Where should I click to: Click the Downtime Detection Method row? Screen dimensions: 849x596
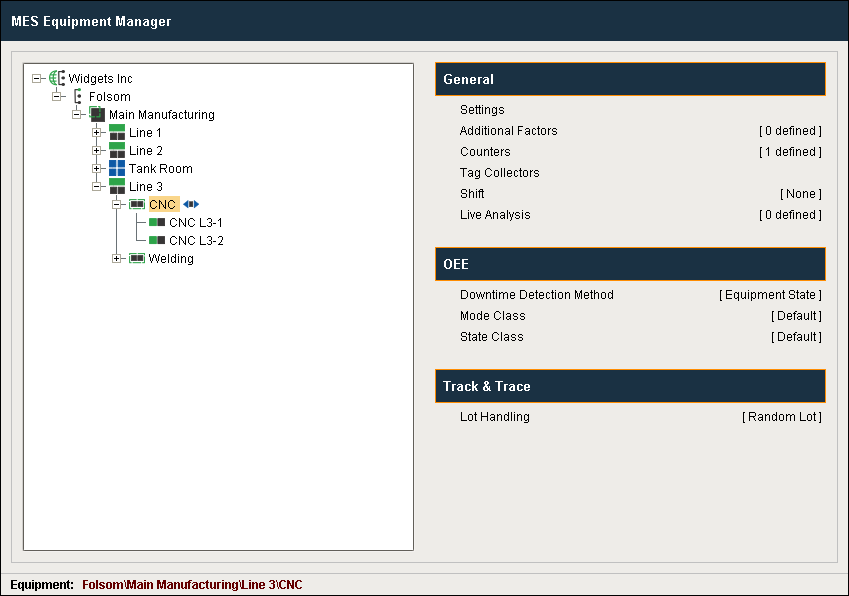[x=537, y=295]
